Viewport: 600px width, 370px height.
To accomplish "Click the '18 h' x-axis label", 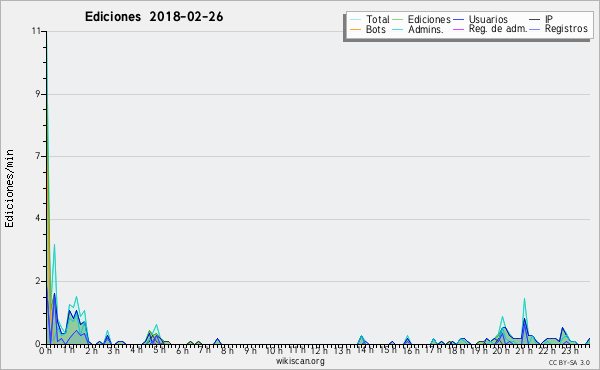I will pos(456,350).
